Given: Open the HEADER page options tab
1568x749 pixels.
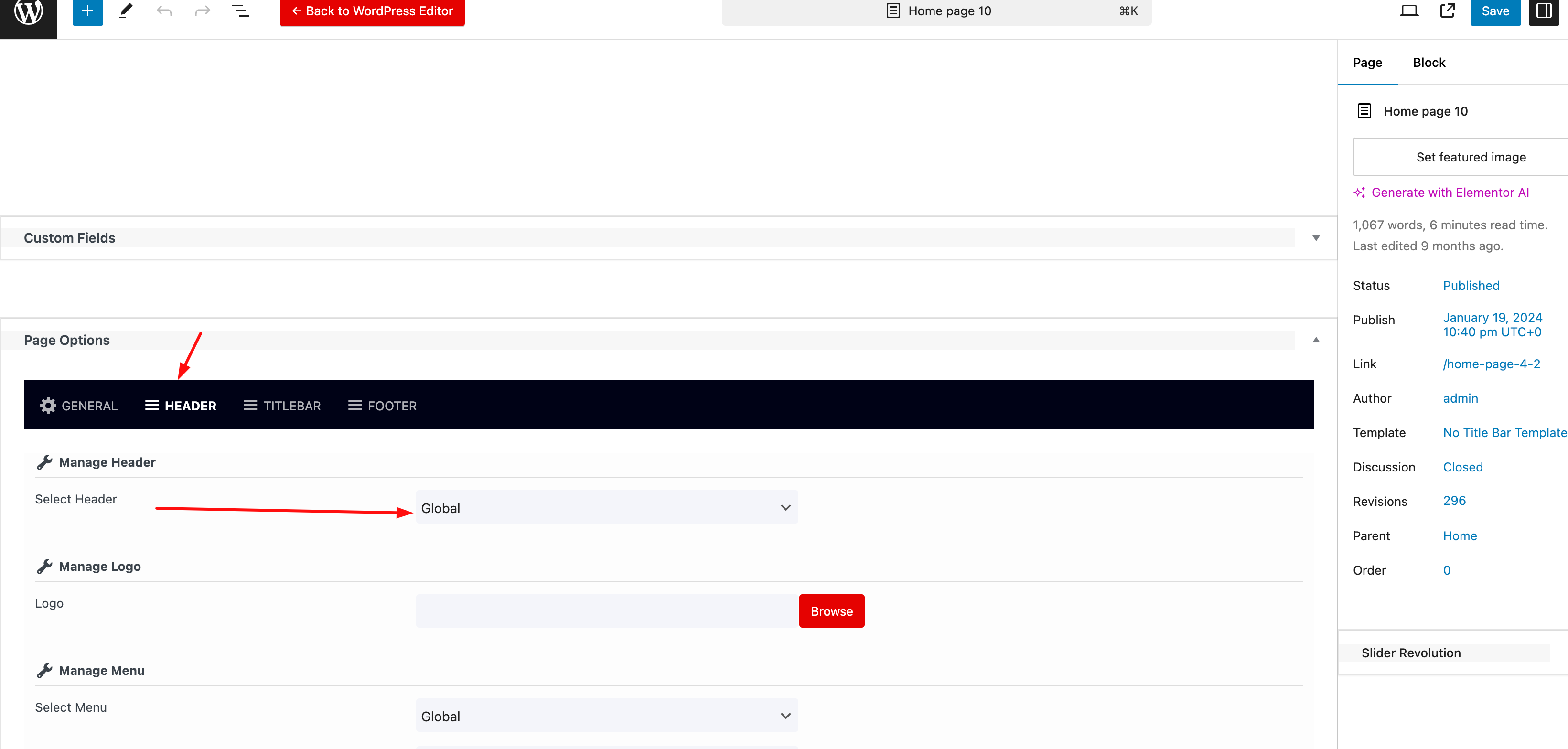Looking at the screenshot, I should 180,406.
